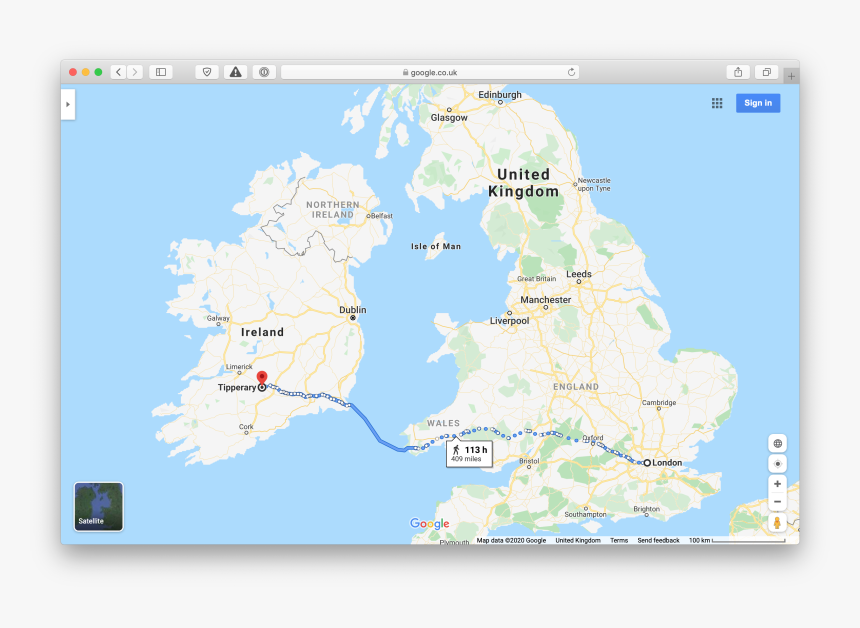Open a new tab with the plus button
The width and height of the screenshot is (860, 628).
[791, 76]
